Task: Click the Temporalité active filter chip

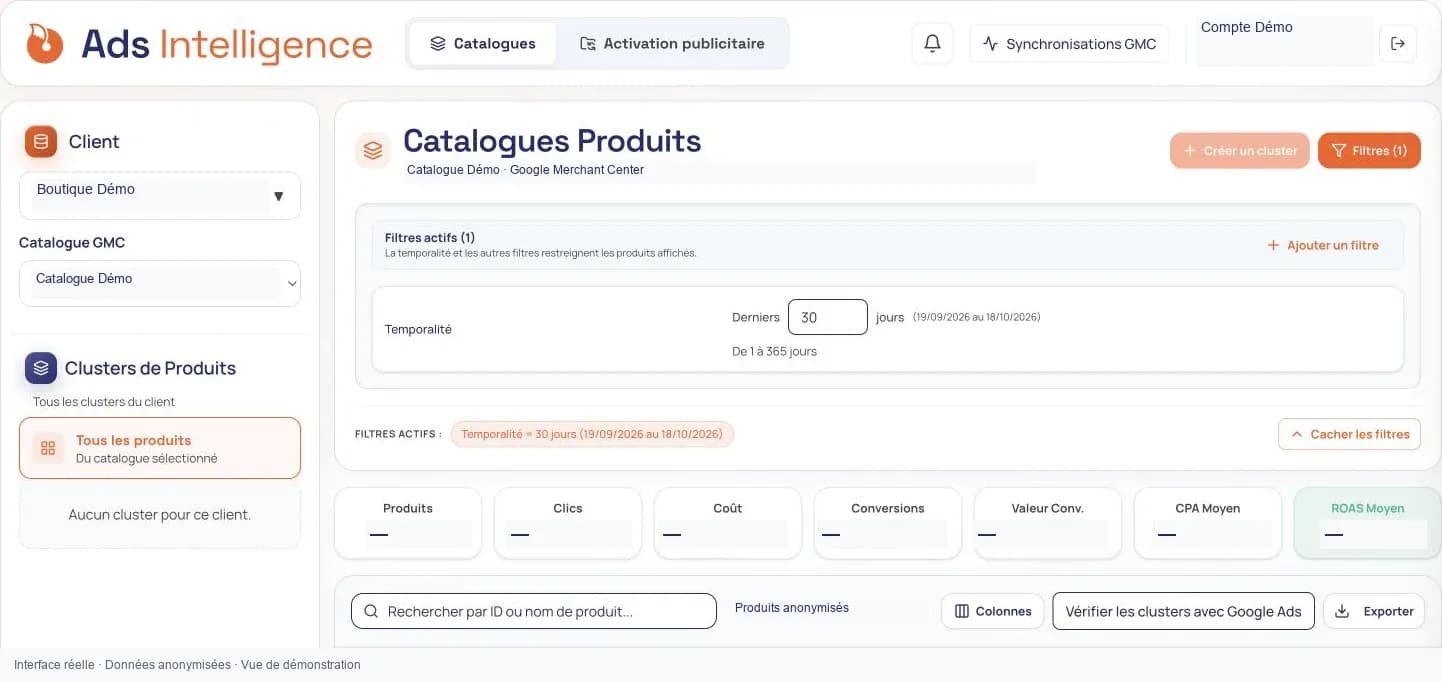Action: (592, 434)
